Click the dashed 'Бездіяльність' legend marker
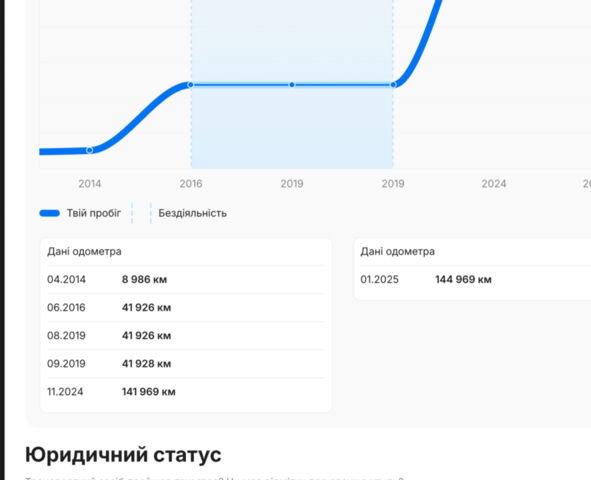This screenshot has height=480, width=591. coord(141,213)
